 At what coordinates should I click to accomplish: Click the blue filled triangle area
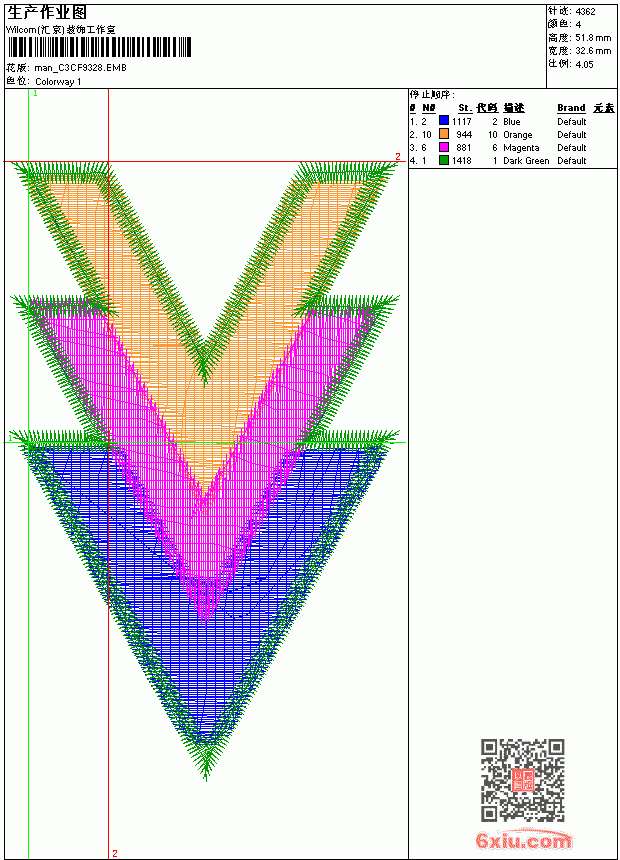[x=206, y=658]
